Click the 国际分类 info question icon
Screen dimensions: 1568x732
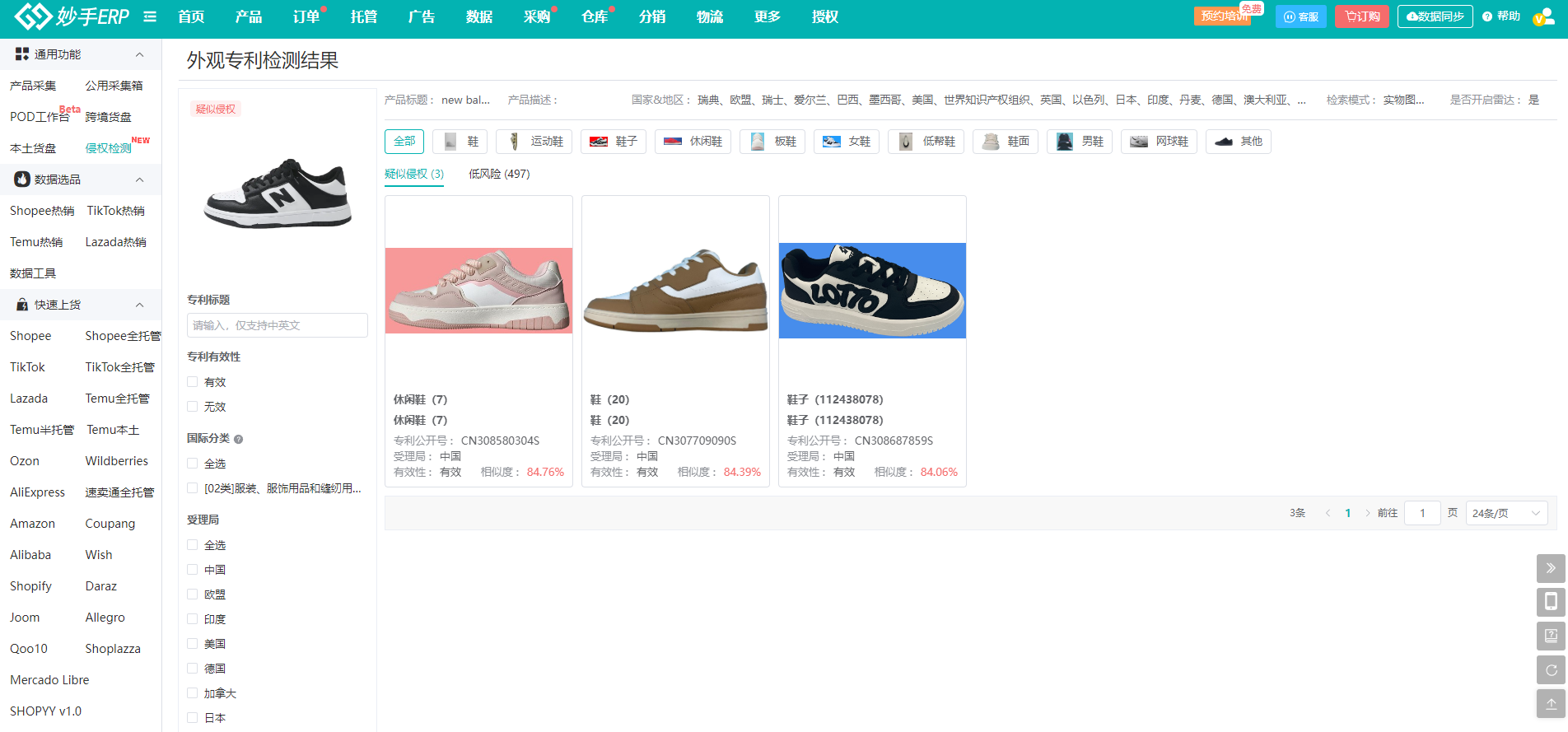[238, 439]
